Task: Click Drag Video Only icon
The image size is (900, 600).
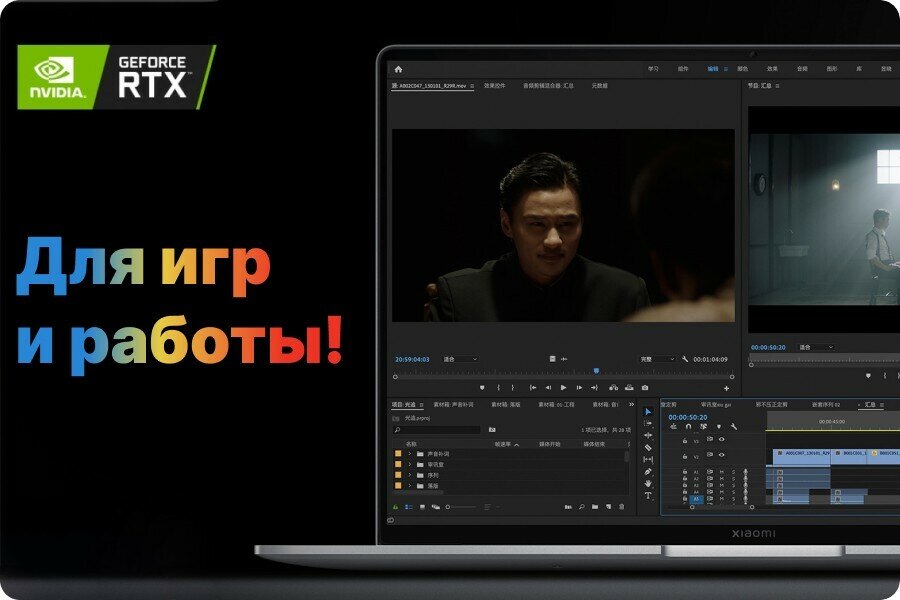Action: (x=552, y=359)
